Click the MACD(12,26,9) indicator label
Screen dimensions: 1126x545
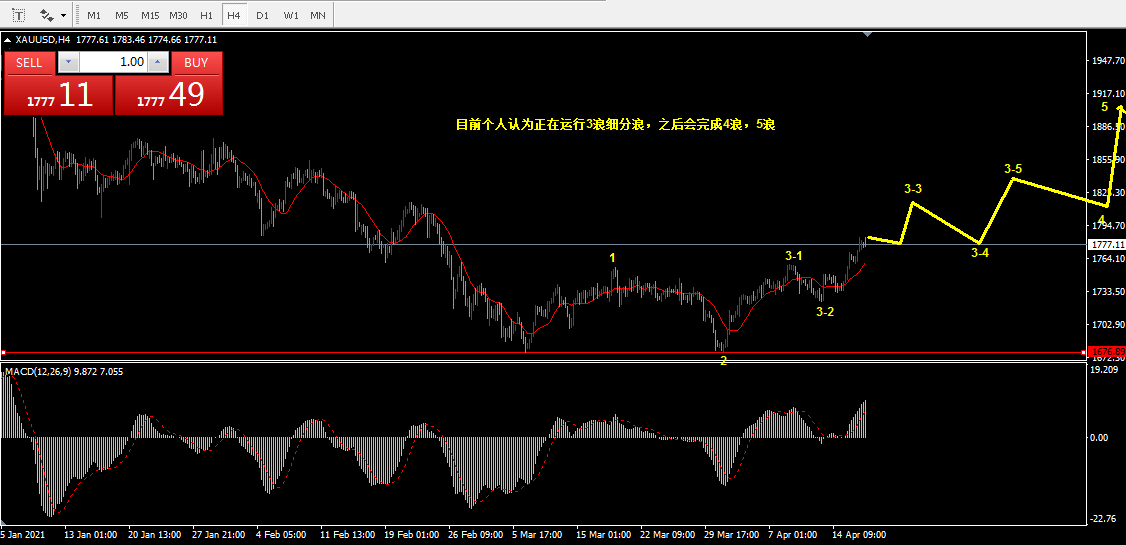point(38,371)
